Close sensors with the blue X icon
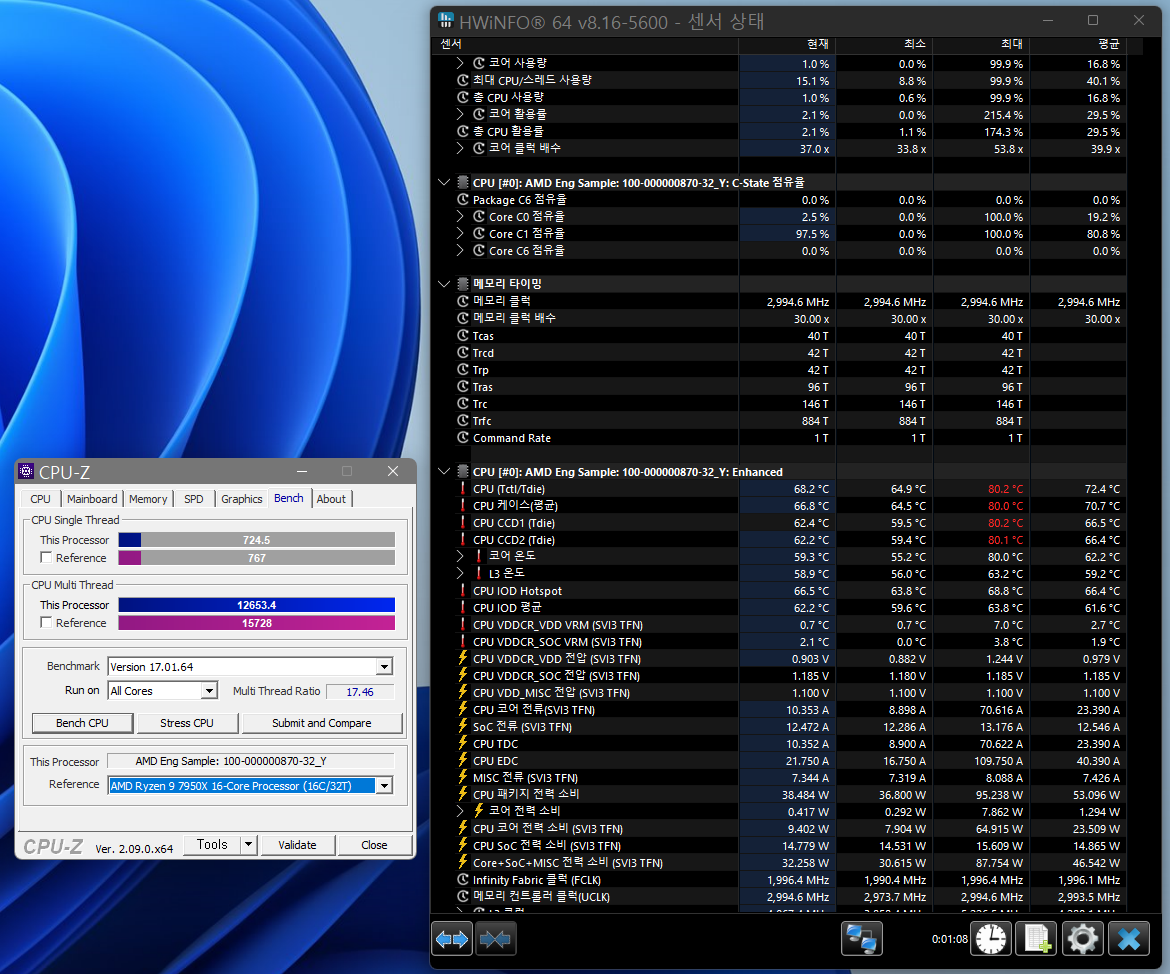Viewport: 1170px width, 974px height. coord(1129,938)
